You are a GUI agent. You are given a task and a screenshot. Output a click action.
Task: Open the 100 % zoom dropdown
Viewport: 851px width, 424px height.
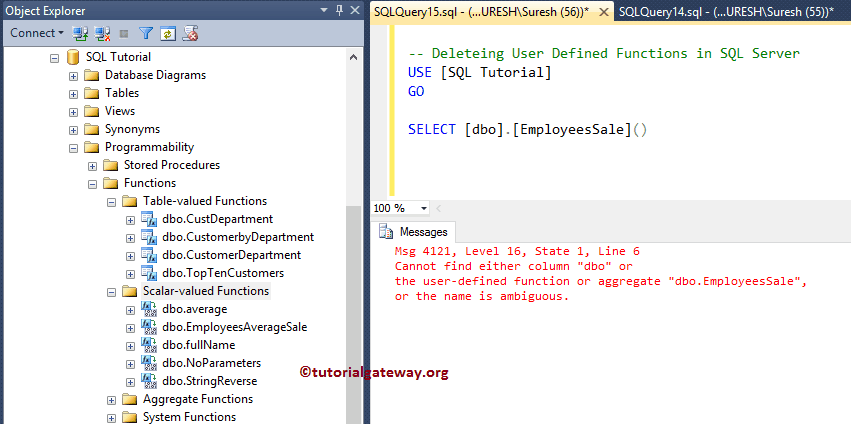point(424,208)
